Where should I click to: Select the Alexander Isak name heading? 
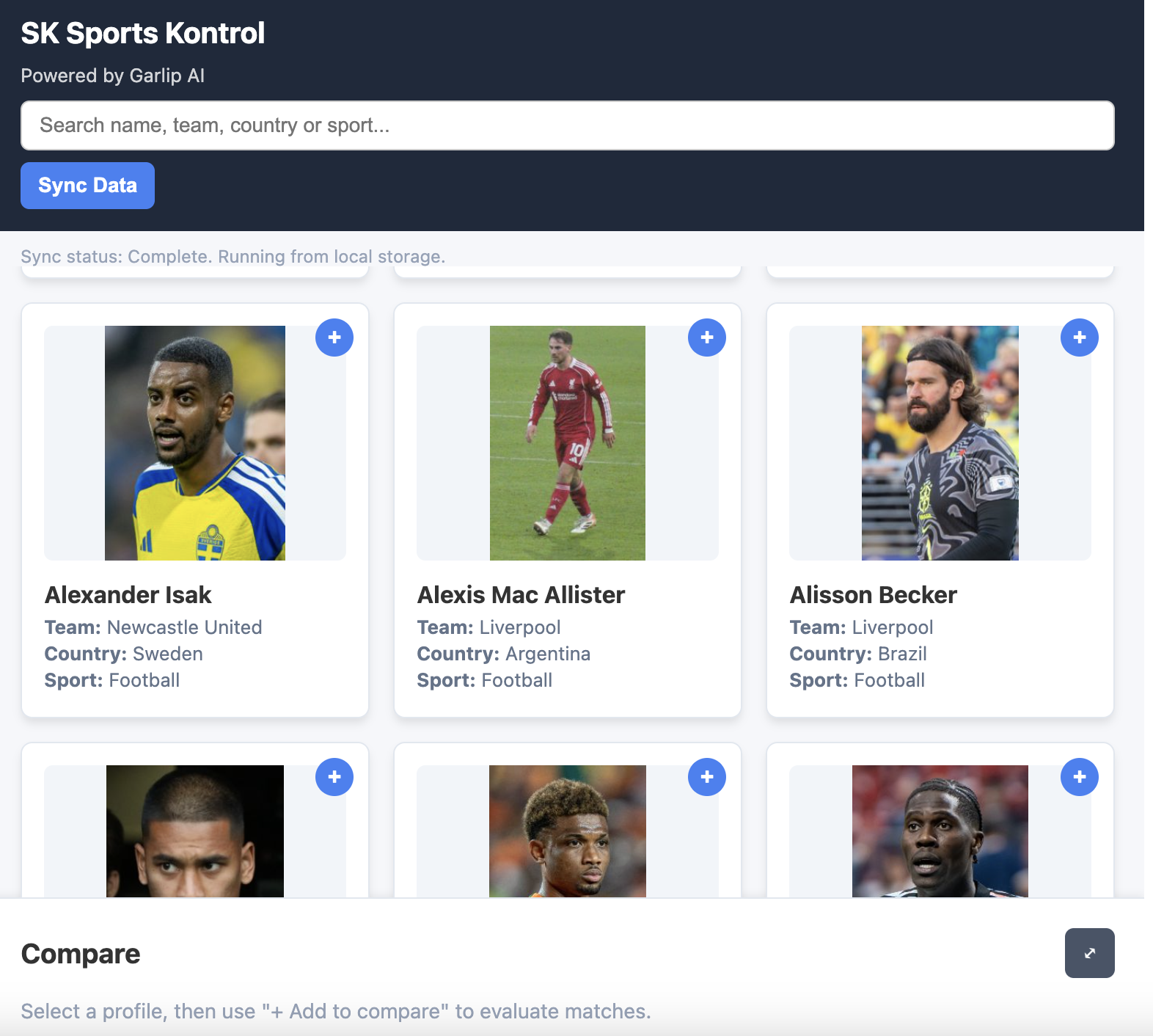[128, 595]
